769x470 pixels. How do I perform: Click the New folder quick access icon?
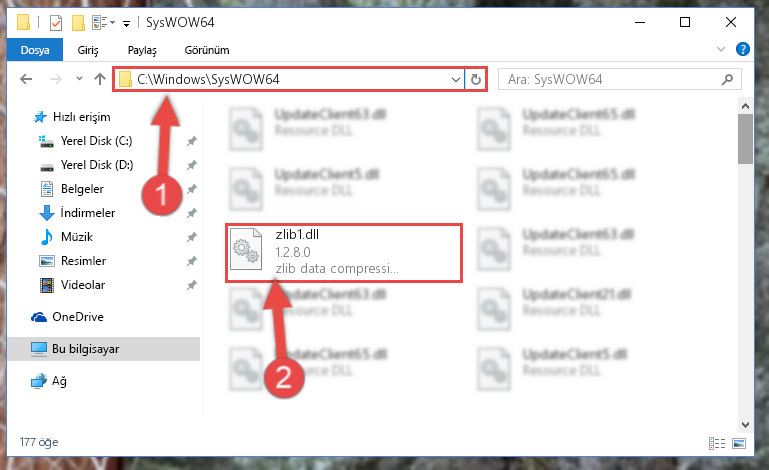point(78,23)
